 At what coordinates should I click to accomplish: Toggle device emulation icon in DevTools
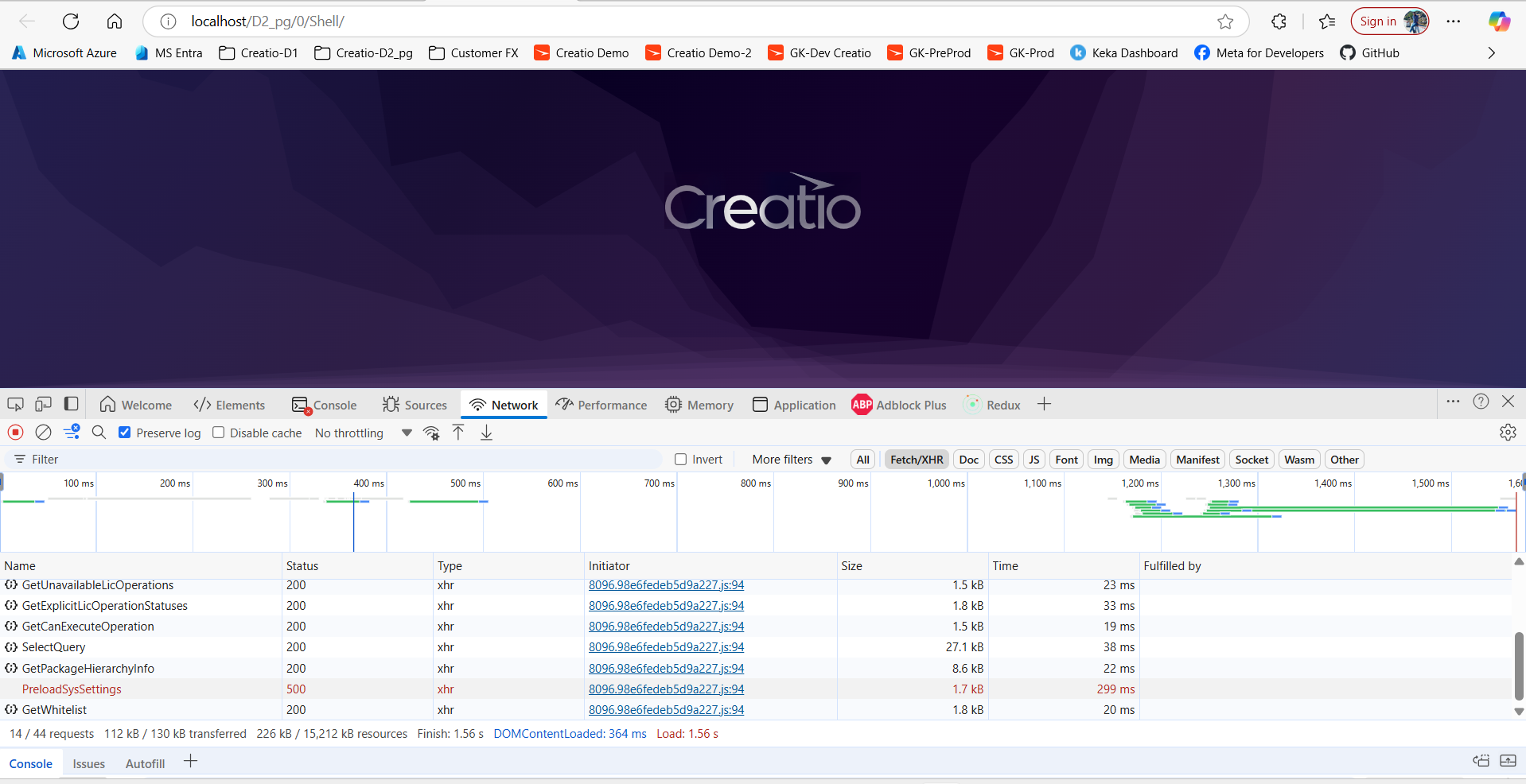pyautogui.click(x=43, y=405)
